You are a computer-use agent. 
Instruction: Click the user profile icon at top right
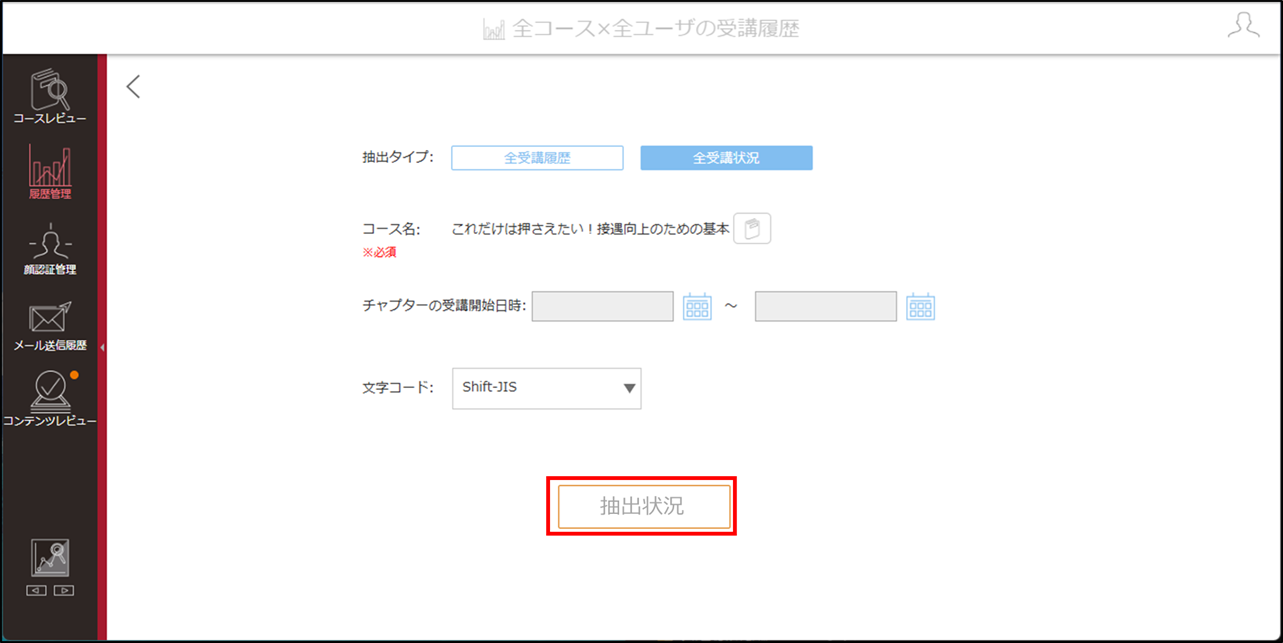click(x=1243, y=27)
